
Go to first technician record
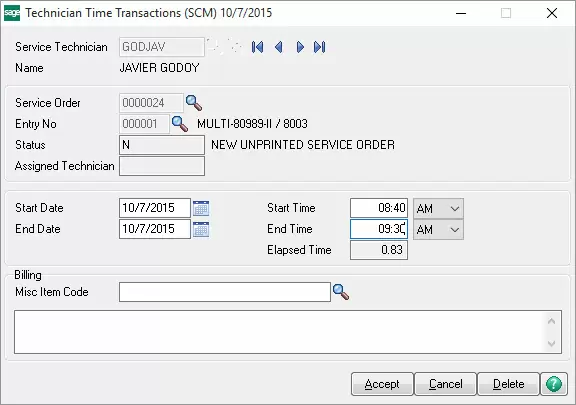coord(257,47)
